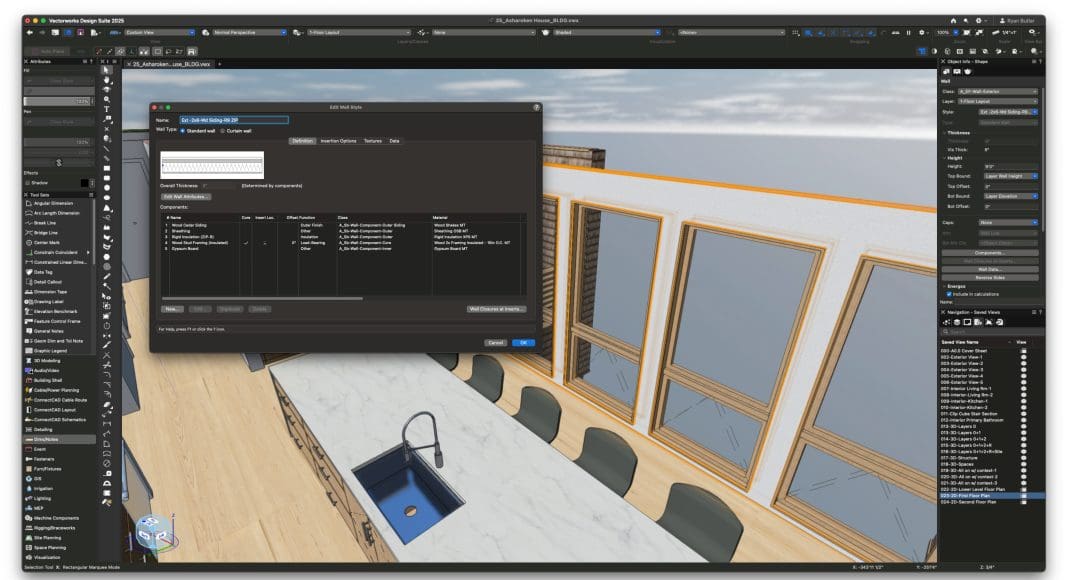Image resolution: width=1068 pixels, height=580 pixels.
Task: Activate the Pan hand tool
Action: pos(106,81)
